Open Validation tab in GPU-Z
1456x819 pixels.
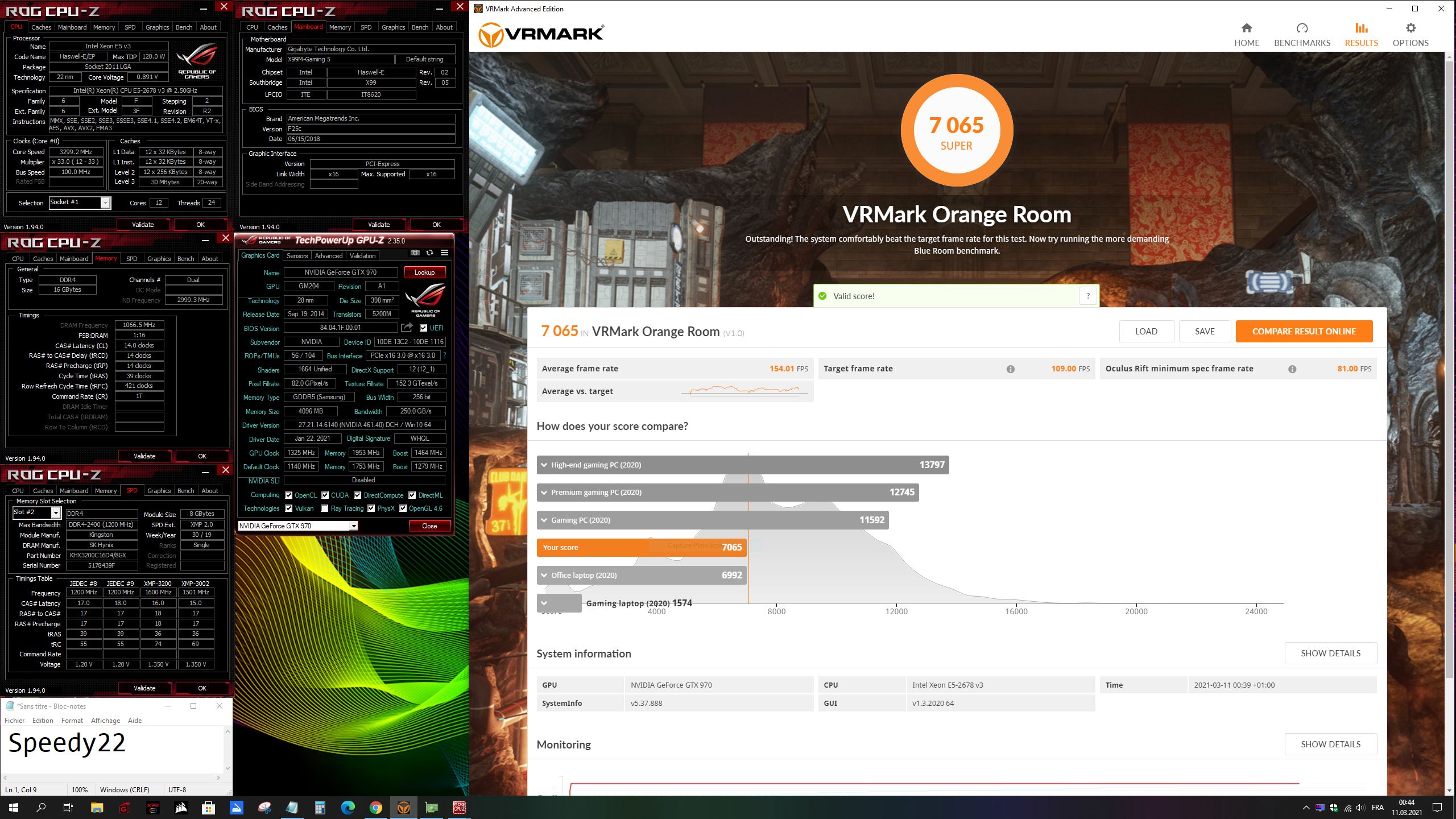pos(362,256)
